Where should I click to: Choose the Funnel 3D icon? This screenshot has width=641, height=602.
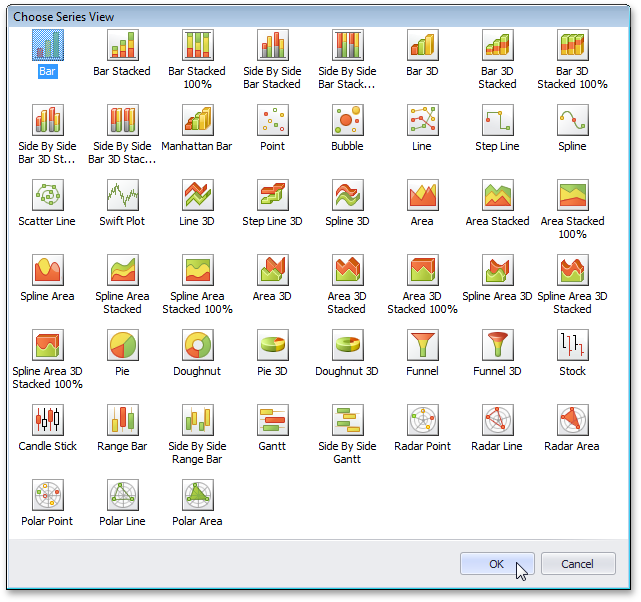pyautogui.click(x=498, y=345)
